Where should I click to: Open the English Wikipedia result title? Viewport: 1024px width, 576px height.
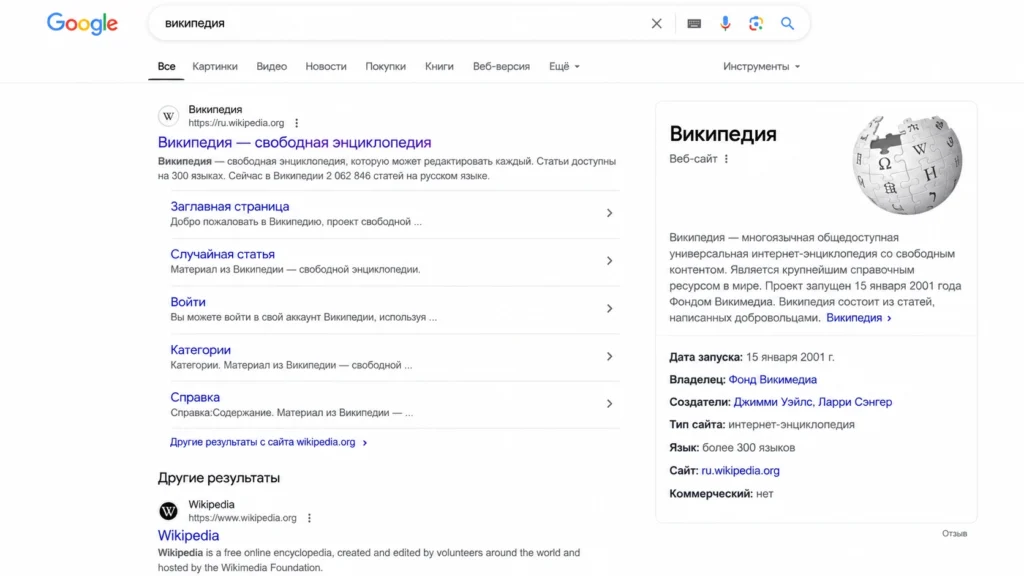188,536
